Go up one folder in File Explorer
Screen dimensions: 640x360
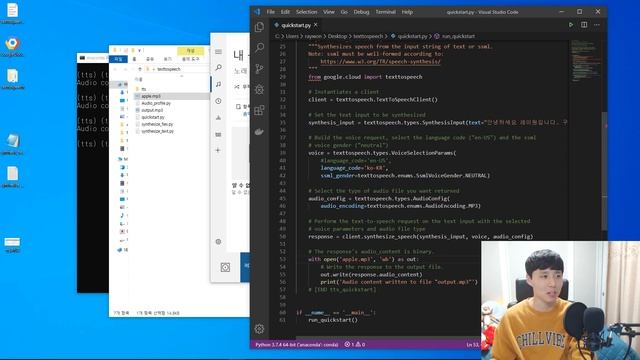tap(140, 69)
